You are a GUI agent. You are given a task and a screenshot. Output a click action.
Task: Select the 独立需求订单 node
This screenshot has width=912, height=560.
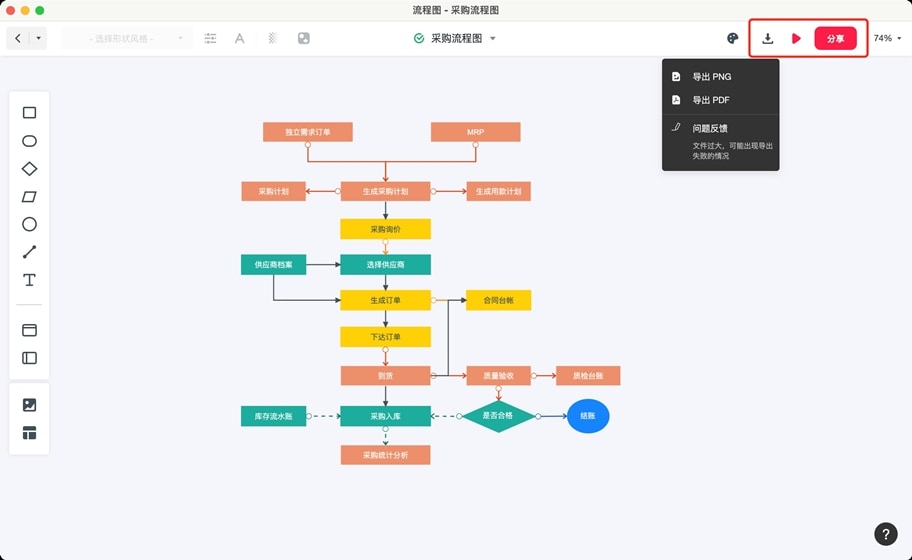[308, 132]
